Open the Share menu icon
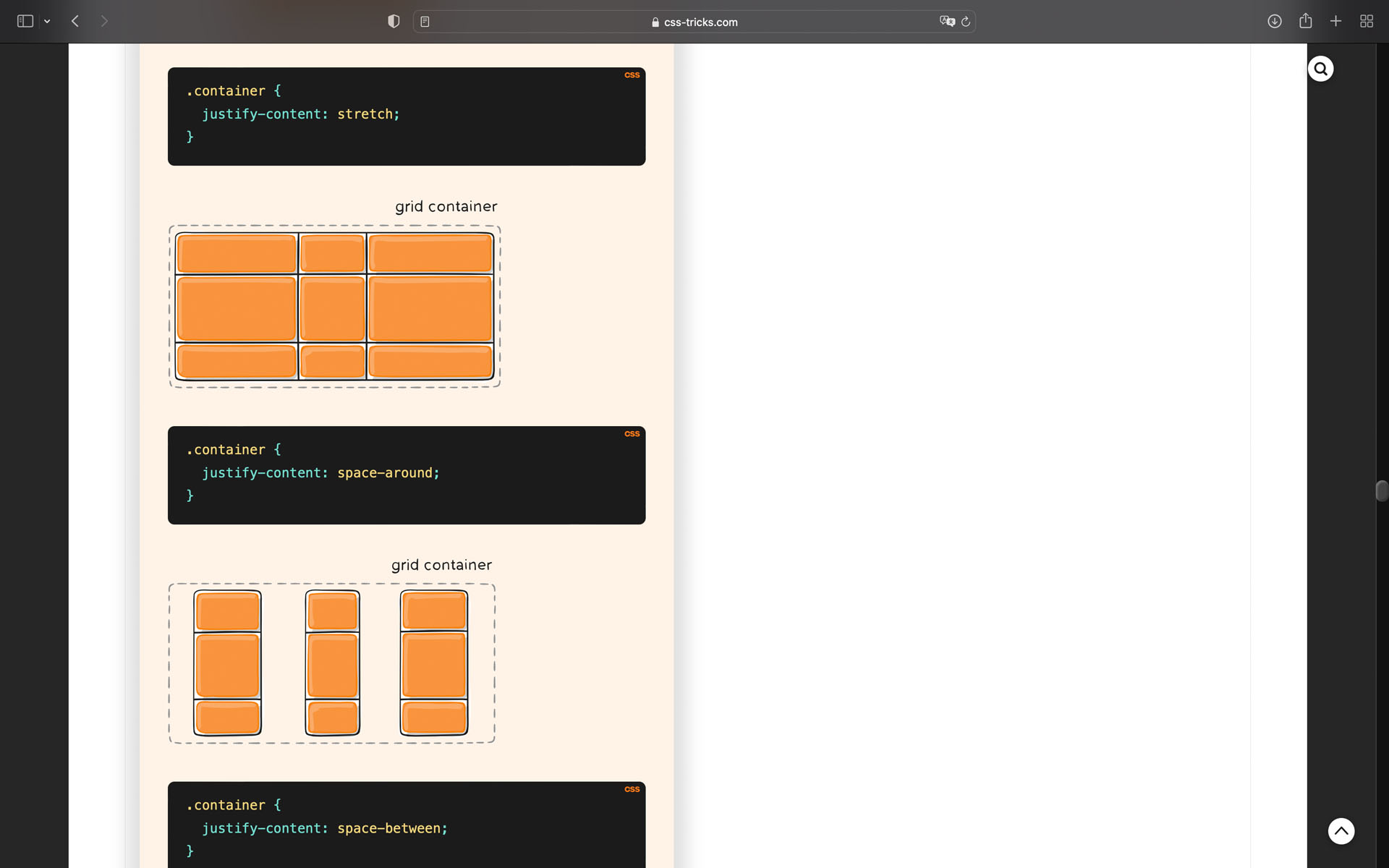Viewport: 1389px width, 868px height. click(x=1306, y=21)
